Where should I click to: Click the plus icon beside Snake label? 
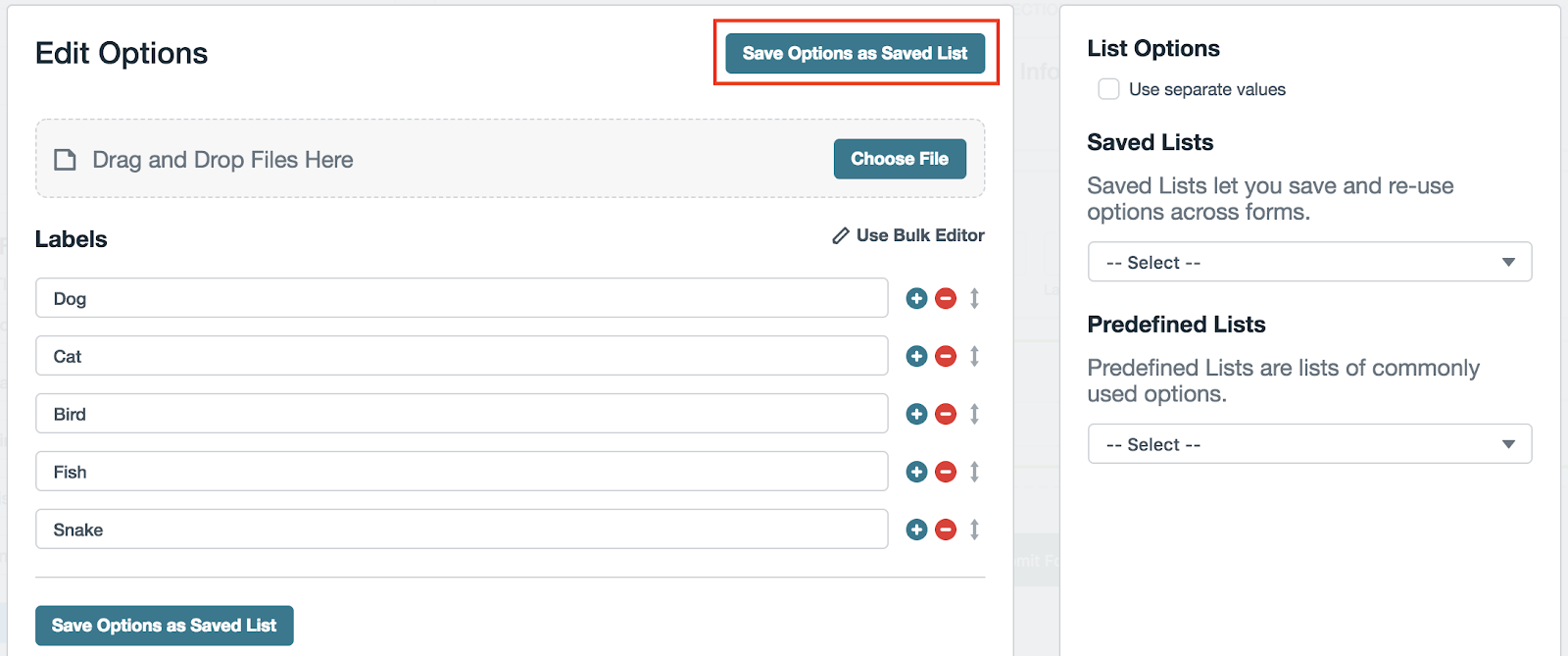coord(916,530)
